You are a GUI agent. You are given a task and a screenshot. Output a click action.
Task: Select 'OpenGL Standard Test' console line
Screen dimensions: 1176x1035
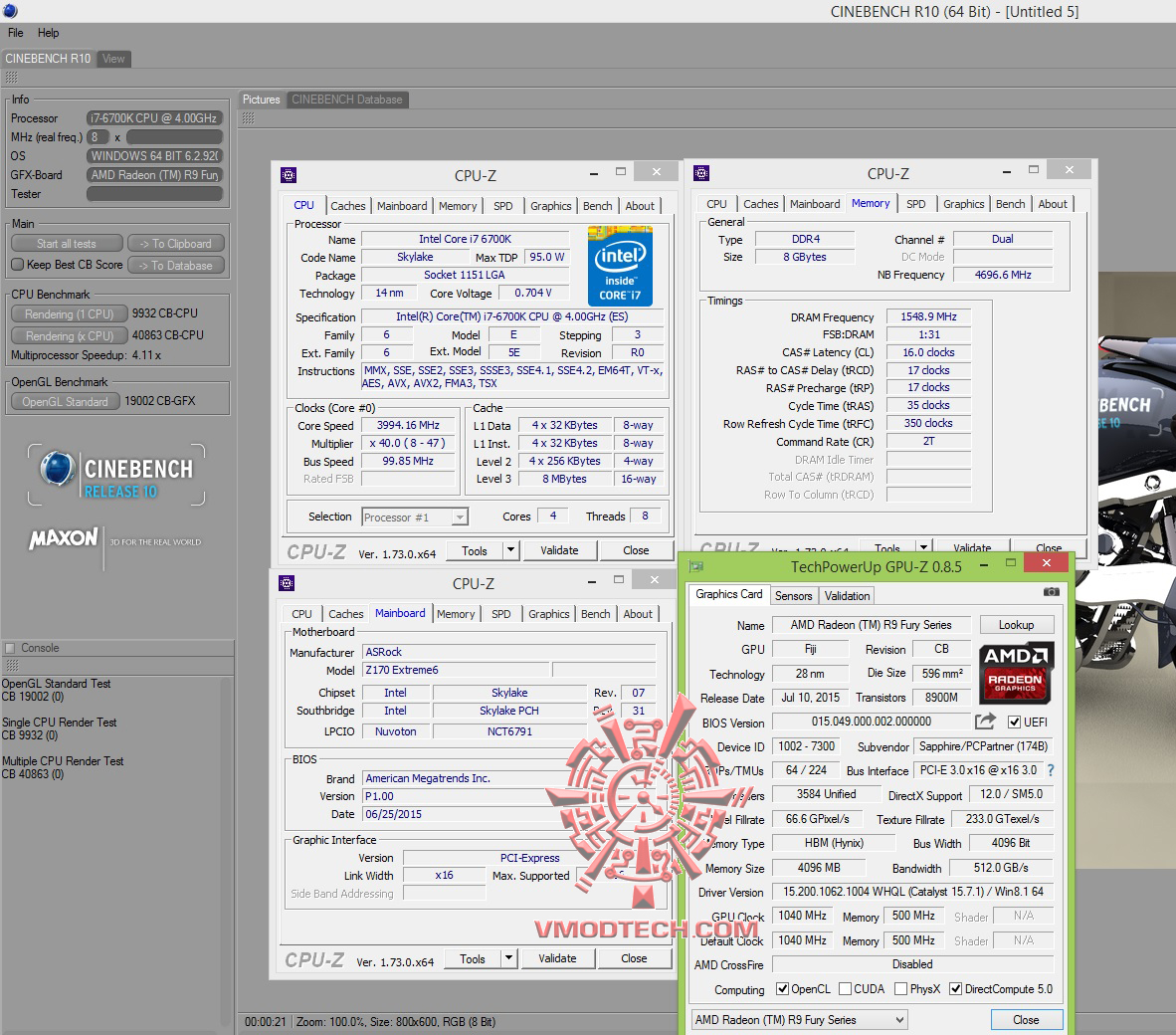[x=57, y=684]
